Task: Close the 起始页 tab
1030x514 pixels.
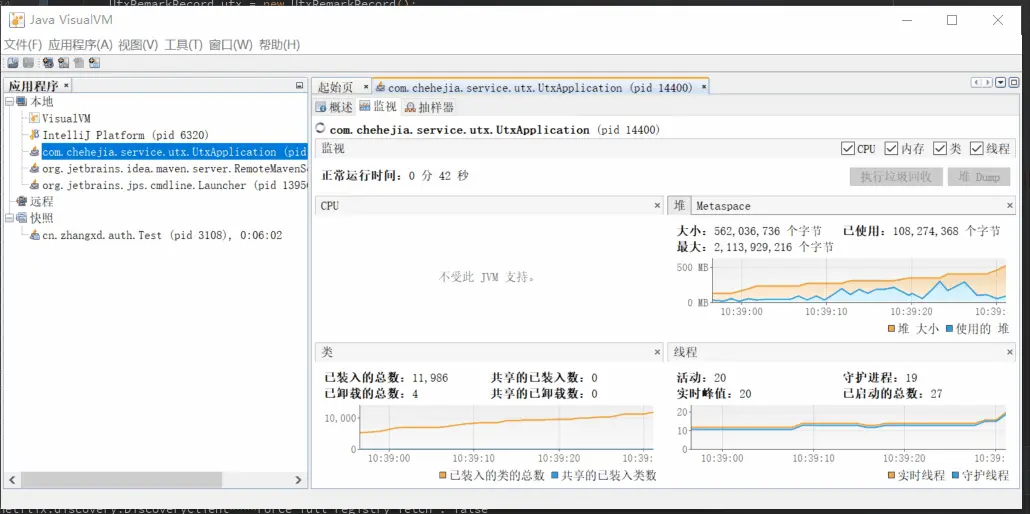Action: coord(365,87)
